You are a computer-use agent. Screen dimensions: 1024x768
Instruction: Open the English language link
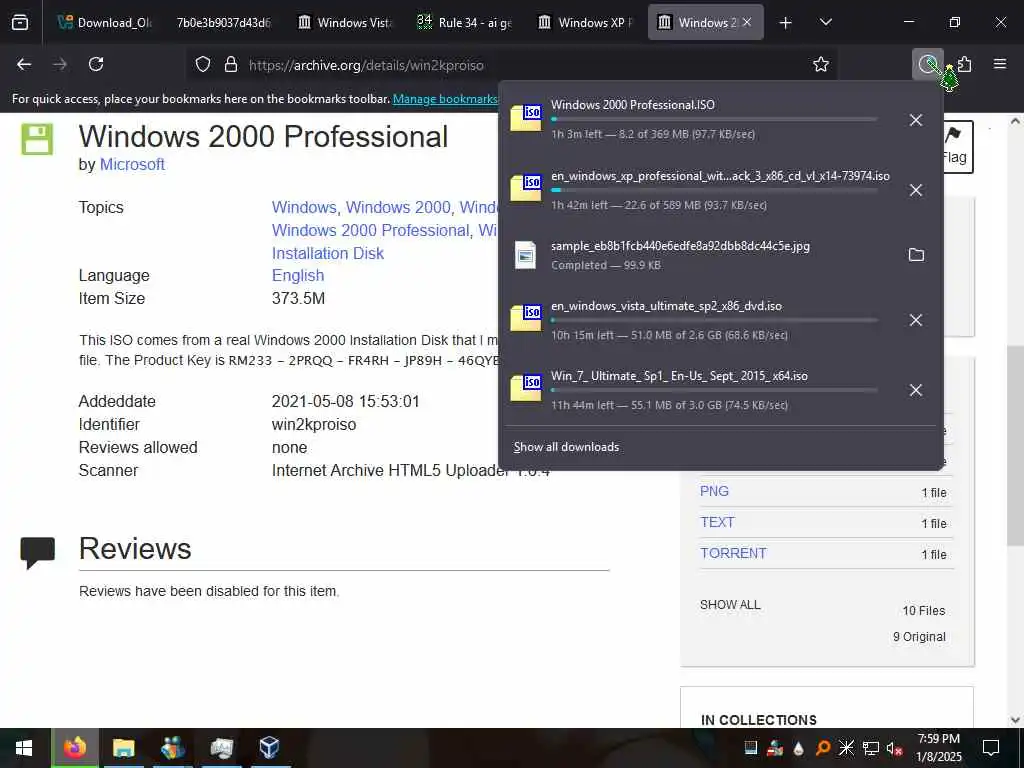pyautogui.click(x=298, y=276)
